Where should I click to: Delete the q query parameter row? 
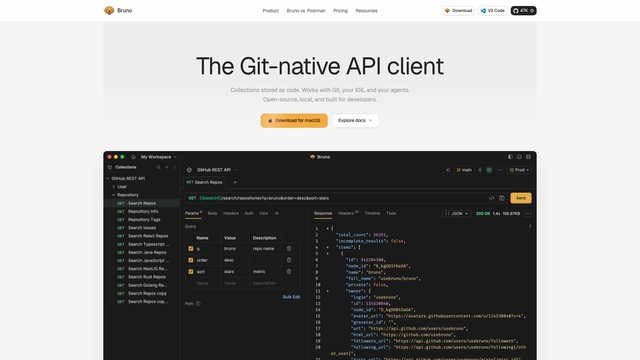click(x=289, y=249)
